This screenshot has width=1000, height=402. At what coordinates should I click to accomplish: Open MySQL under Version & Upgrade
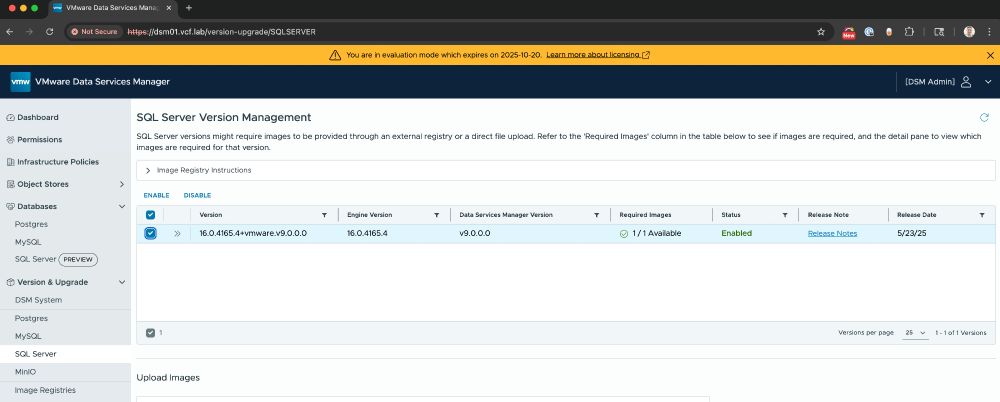(28, 336)
